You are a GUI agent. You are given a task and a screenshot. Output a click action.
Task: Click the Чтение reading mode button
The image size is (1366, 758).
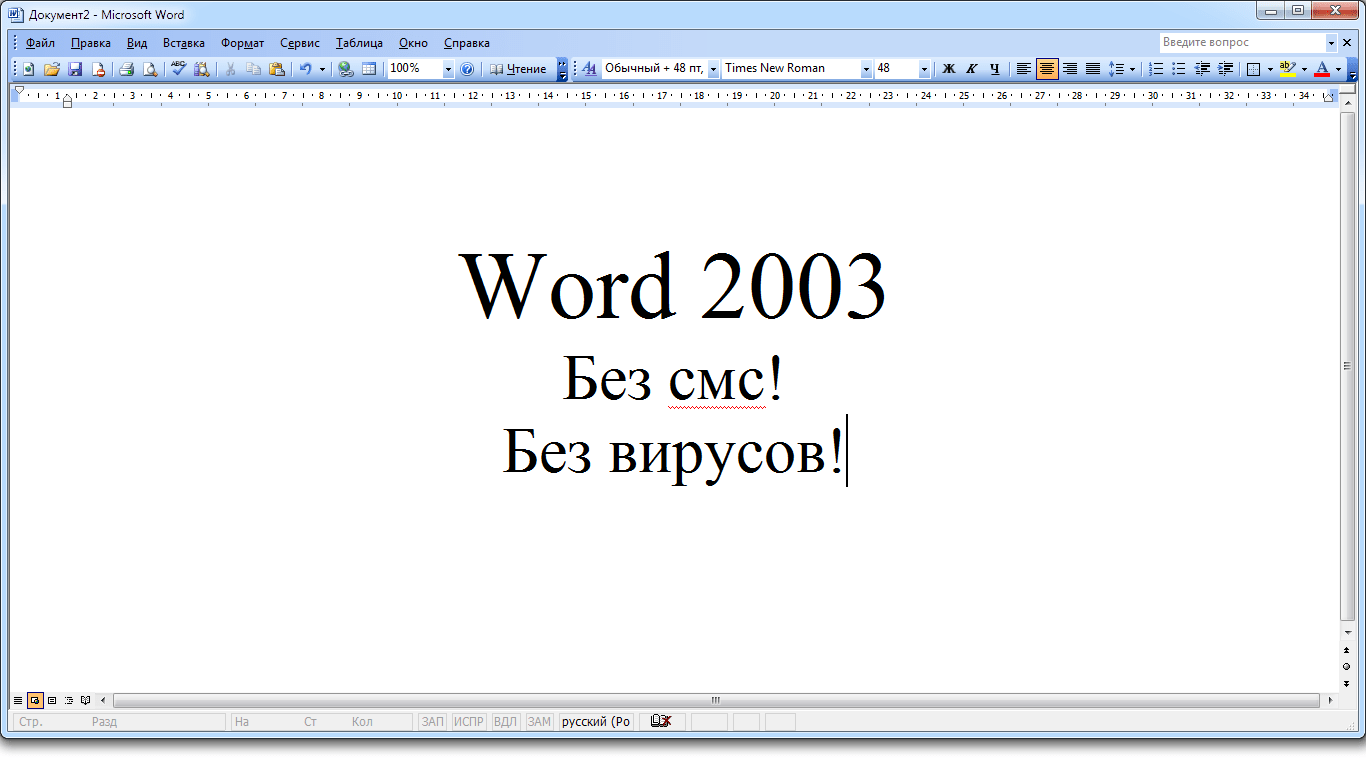518,69
